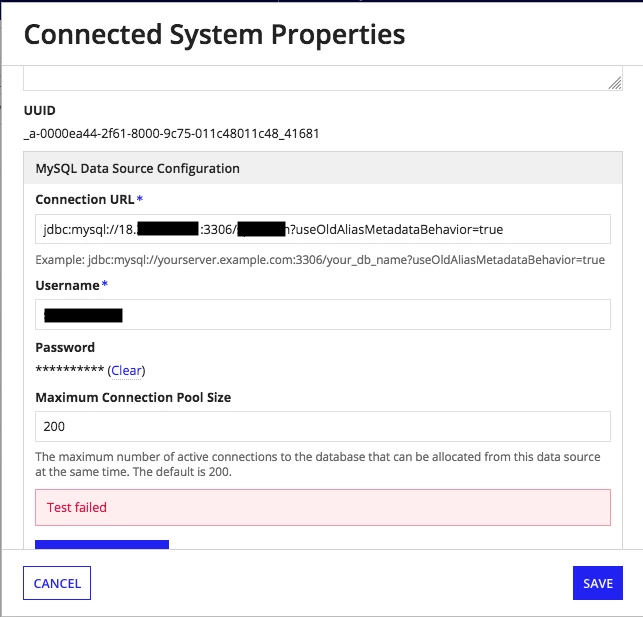Screen dimensions: 643x617
Task: Click the masked password asterisks
Action: point(70,369)
